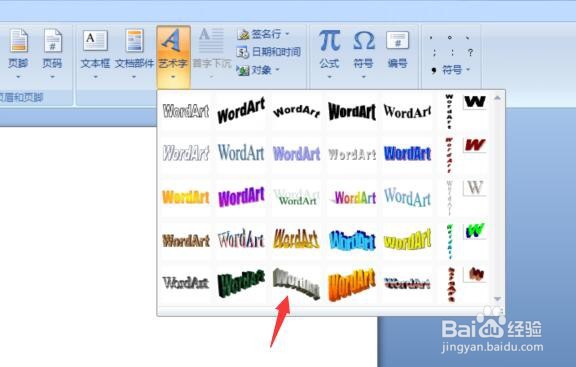Choose the bright magenta purple WordArt style
The height and width of the screenshot is (367, 576).
click(241, 197)
